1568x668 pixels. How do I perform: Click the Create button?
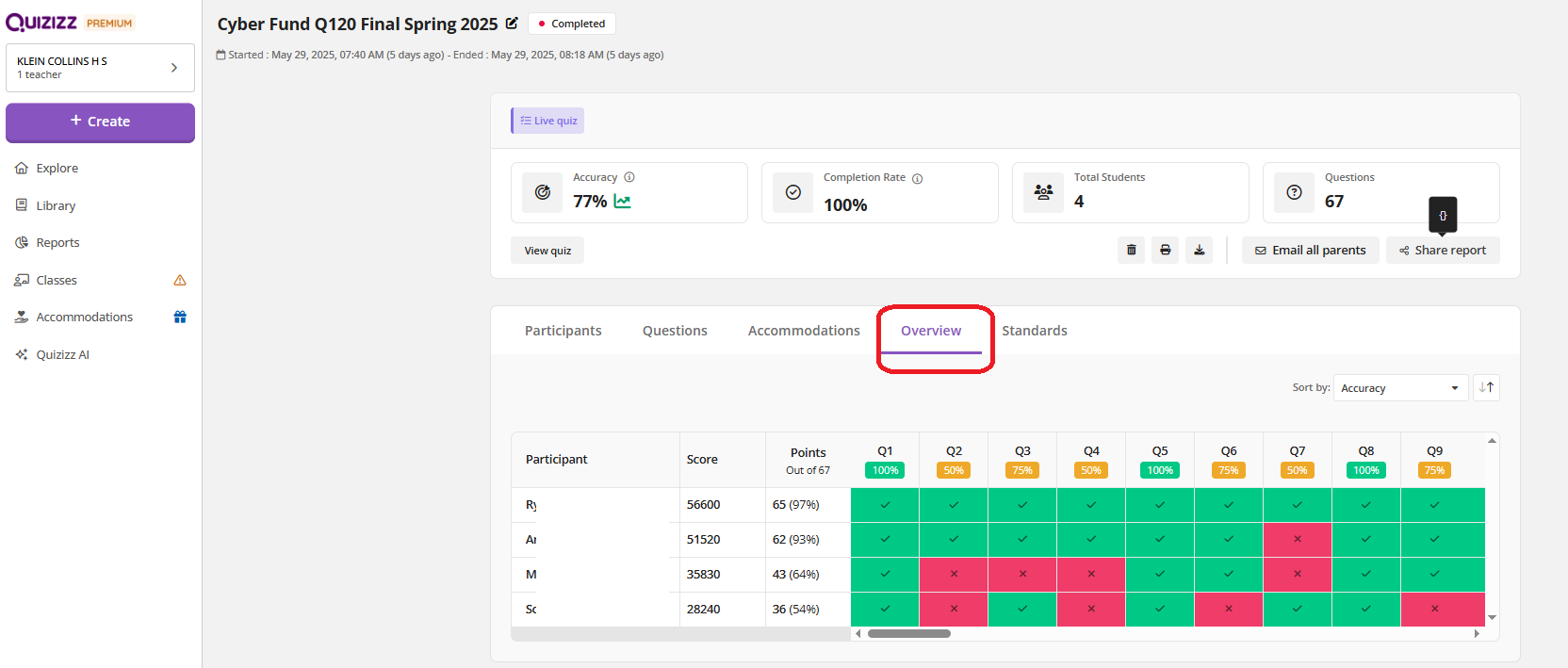[x=100, y=122]
